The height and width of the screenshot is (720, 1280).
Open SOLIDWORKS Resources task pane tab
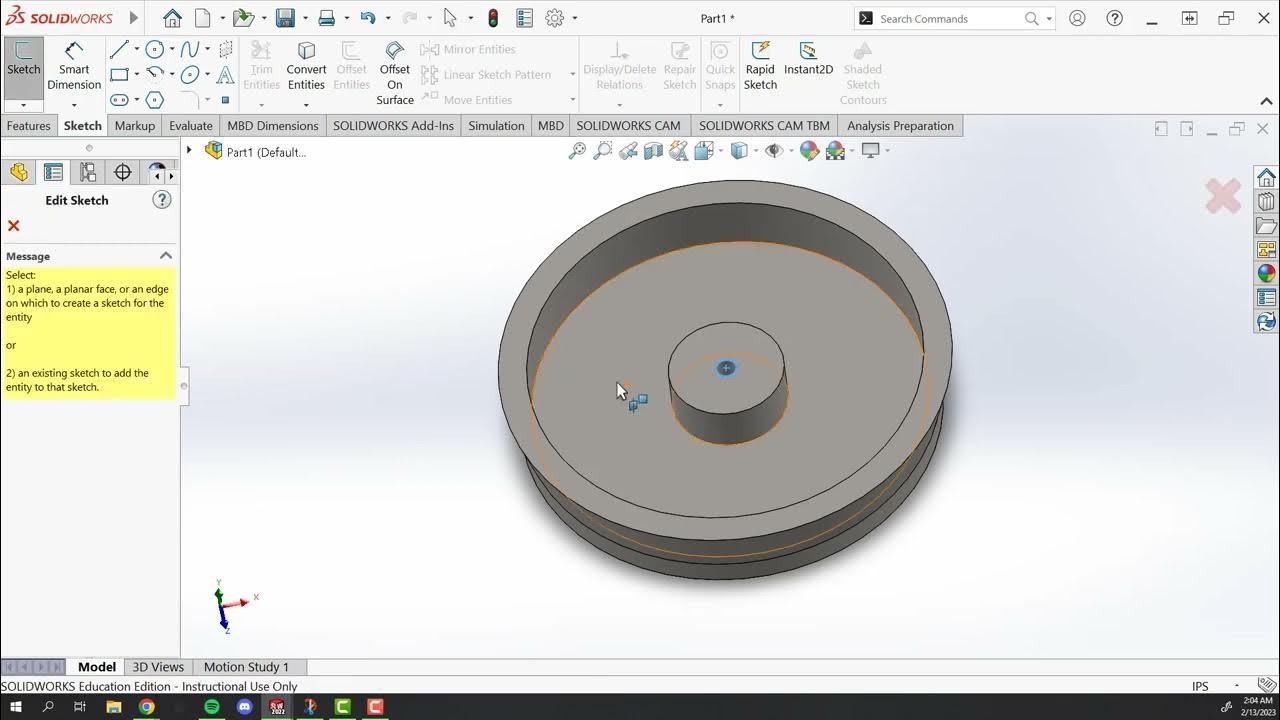(1266, 178)
